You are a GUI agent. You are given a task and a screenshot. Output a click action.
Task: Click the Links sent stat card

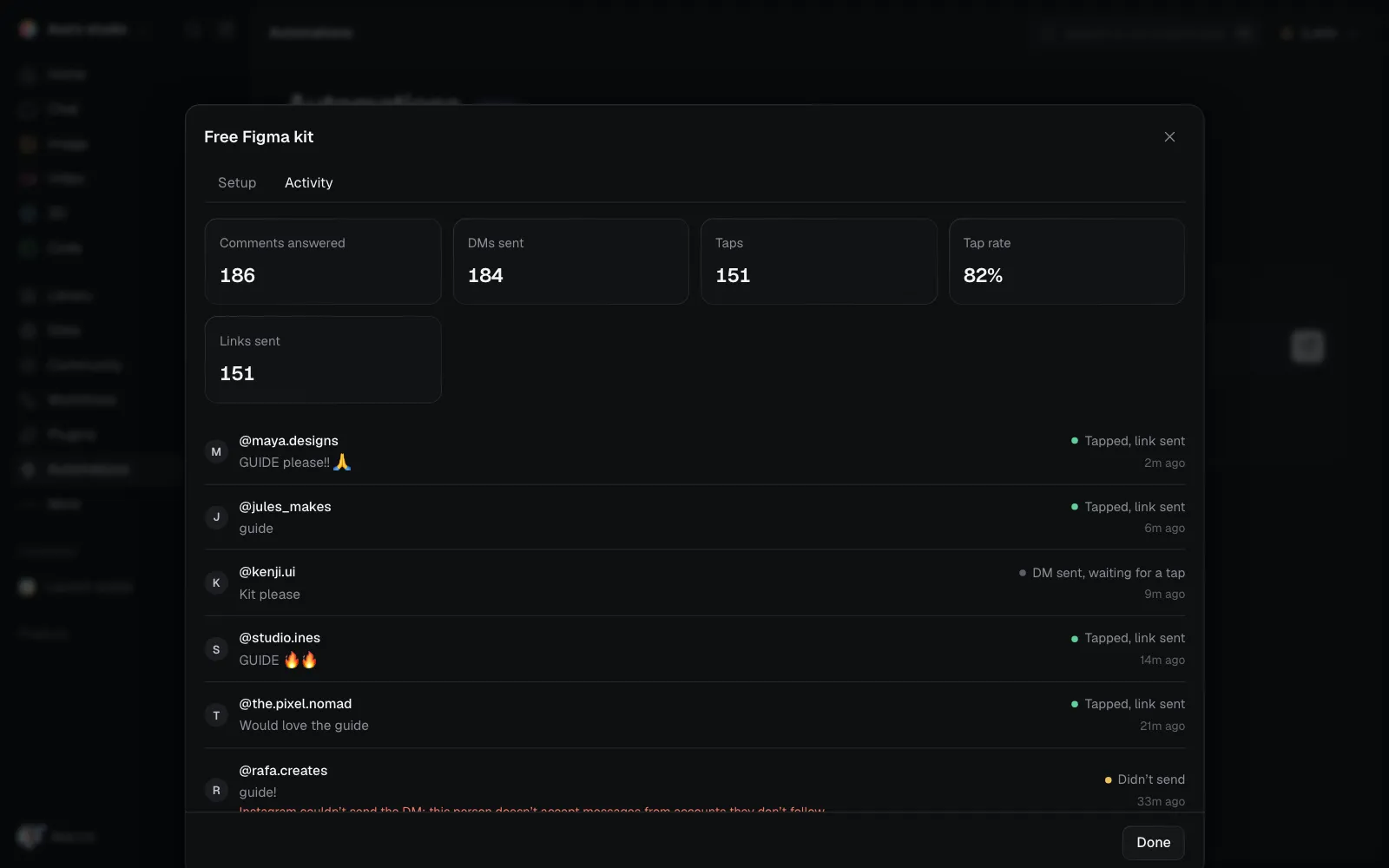tap(323, 359)
